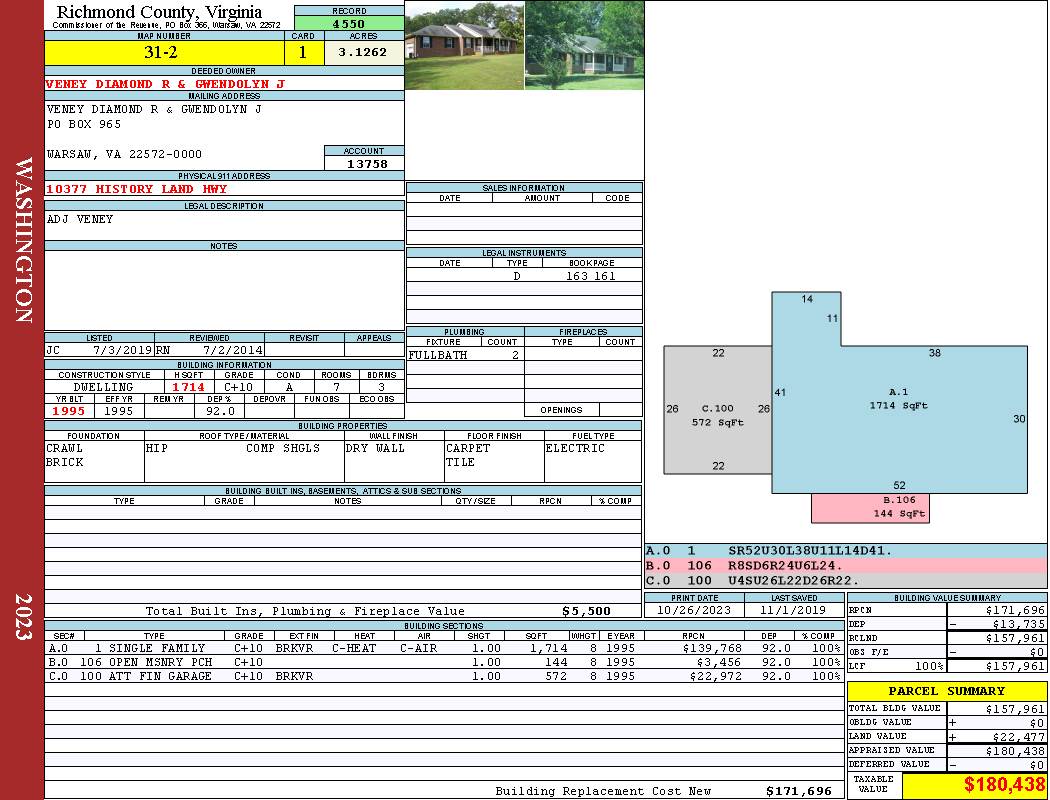Screen dimensions: 1050x800
Task: Click legal description ADJ VENEY
Action: [x=80, y=220]
